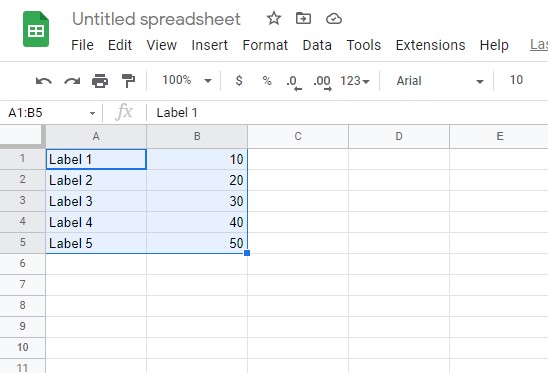The image size is (548, 373).
Task: Check the cloud document status icon
Action: pos(334,19)
